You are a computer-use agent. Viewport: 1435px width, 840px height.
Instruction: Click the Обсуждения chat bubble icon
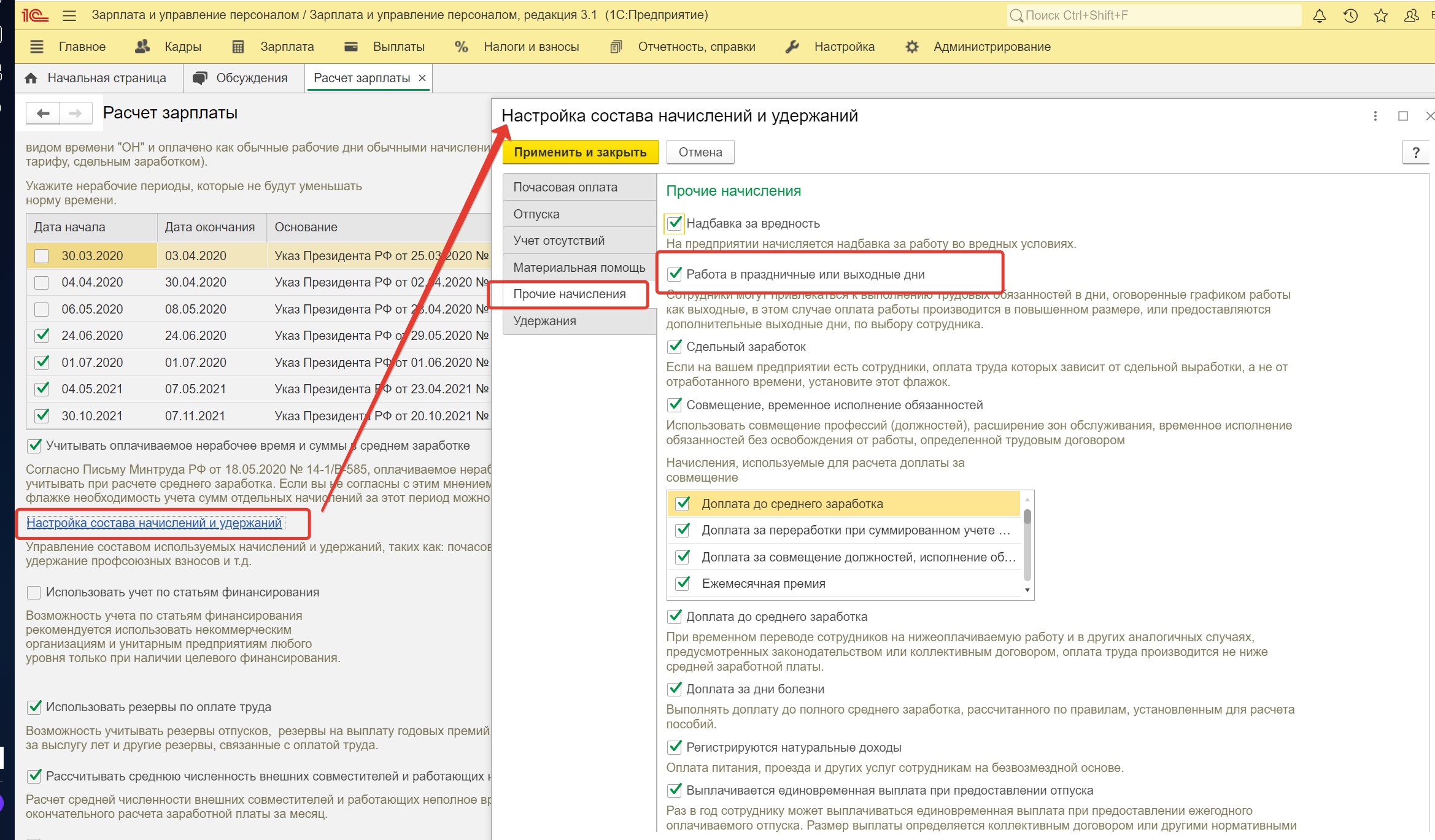click(x=199, y=78)
